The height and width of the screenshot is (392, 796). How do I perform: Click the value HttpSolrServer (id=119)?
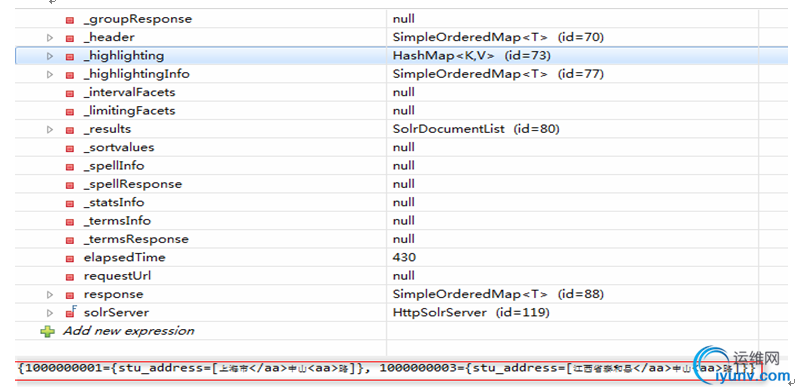(471, 313)
